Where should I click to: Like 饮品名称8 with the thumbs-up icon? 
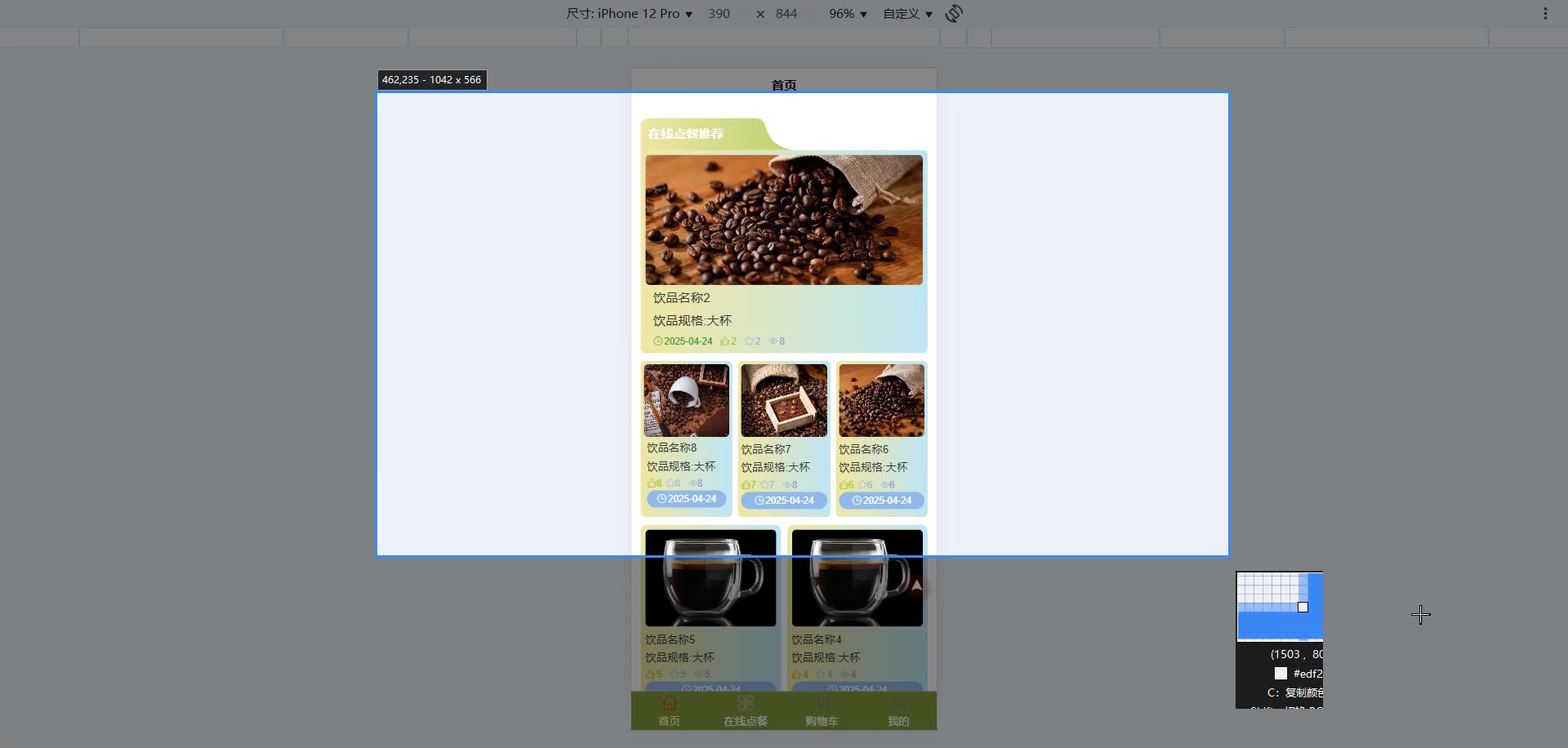coord(652,483)
